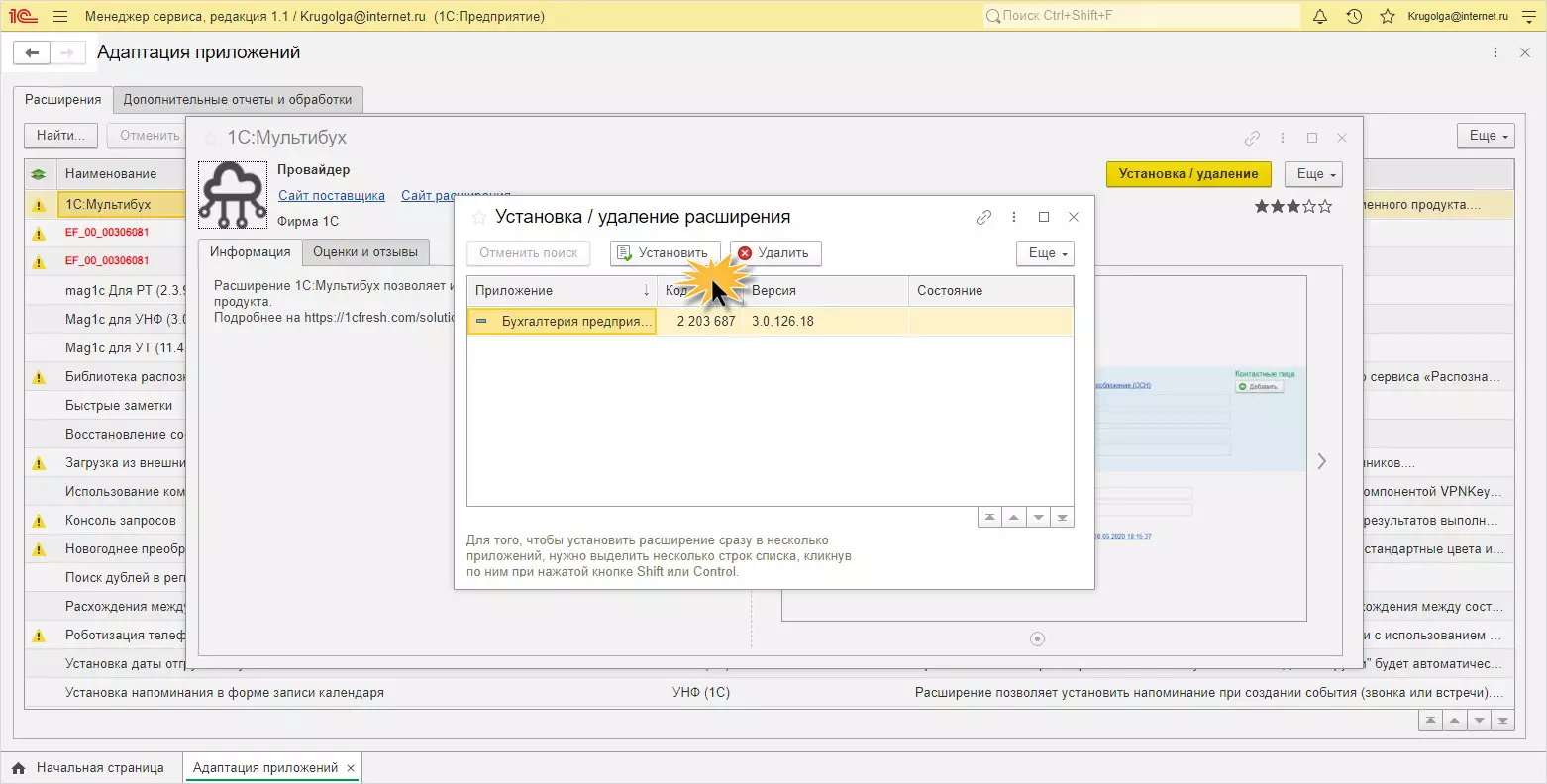Go forward with the right arrow button

tap(67, 53)
